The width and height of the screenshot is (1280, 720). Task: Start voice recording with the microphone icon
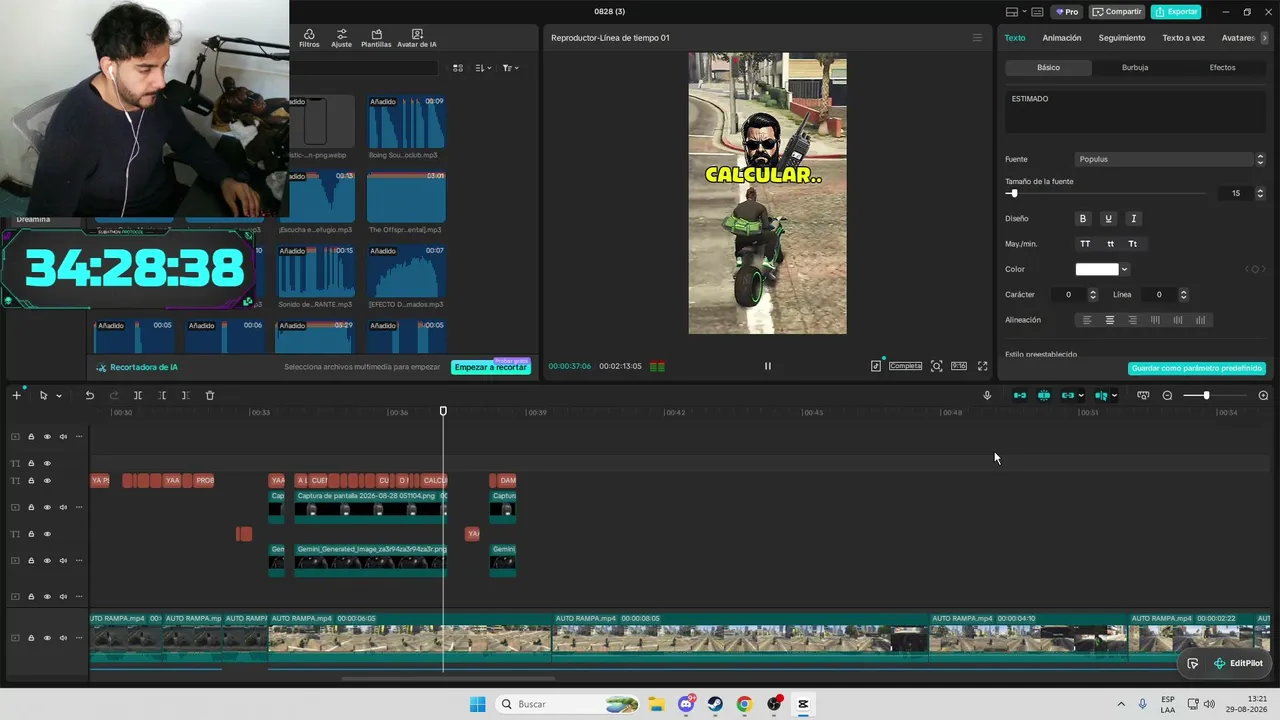pos(987,395)
